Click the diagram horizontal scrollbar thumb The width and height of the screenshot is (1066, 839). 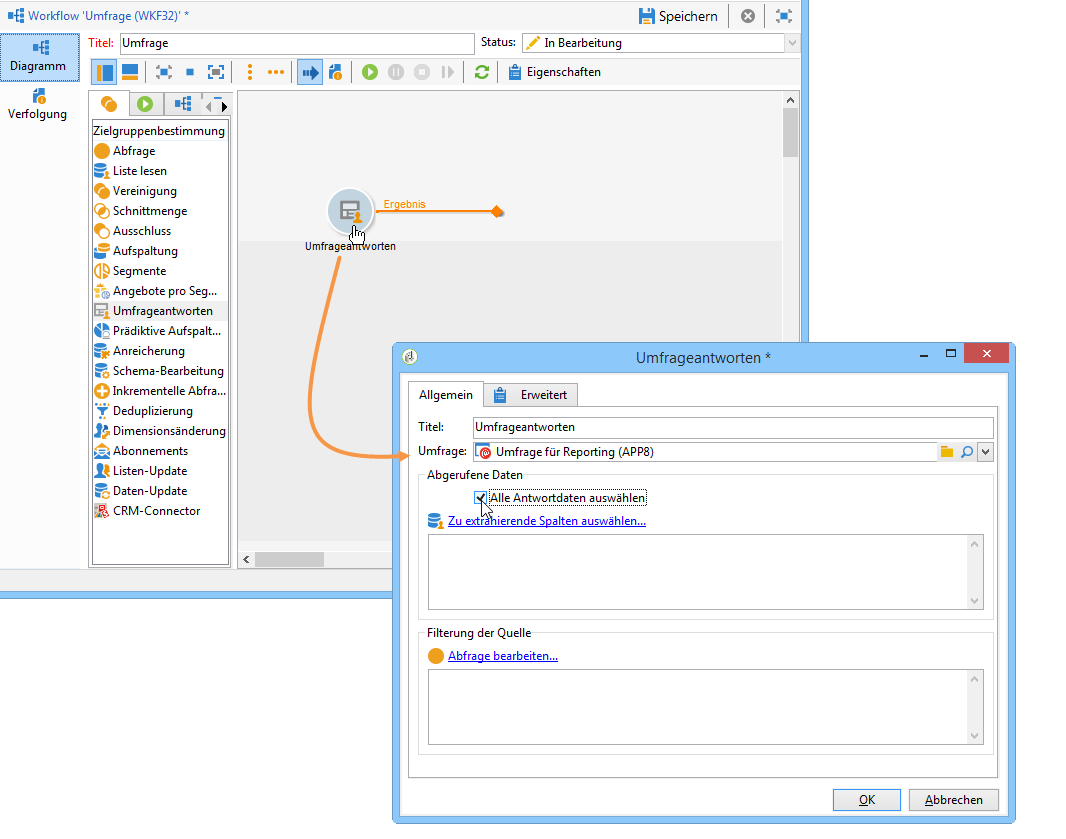(x=289, y=560)
